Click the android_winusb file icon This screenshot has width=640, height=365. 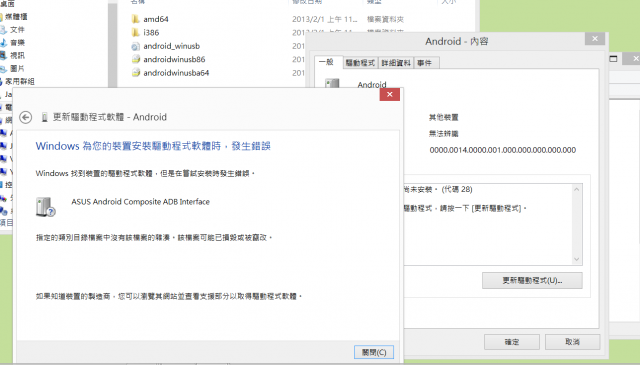[x=136, y=46]
